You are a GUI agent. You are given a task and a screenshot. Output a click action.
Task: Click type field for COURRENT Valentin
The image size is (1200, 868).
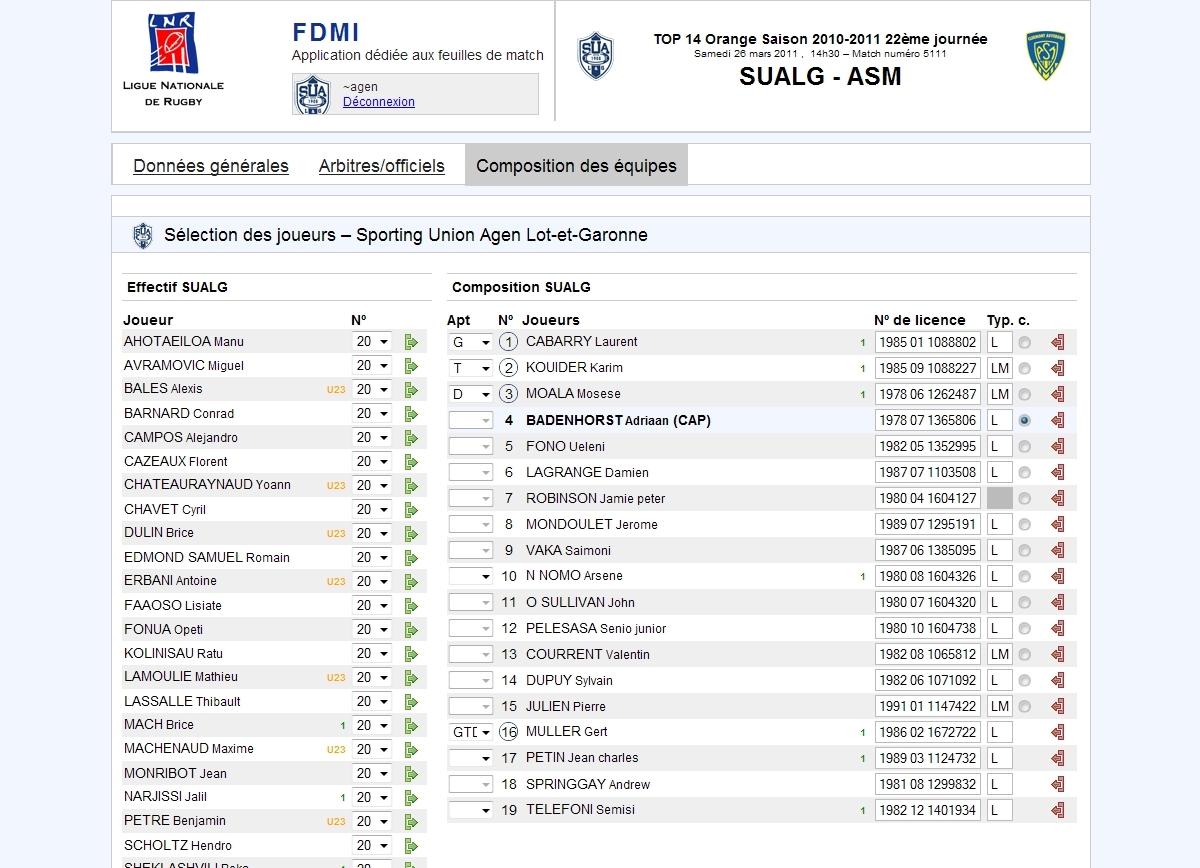[999, 654]
